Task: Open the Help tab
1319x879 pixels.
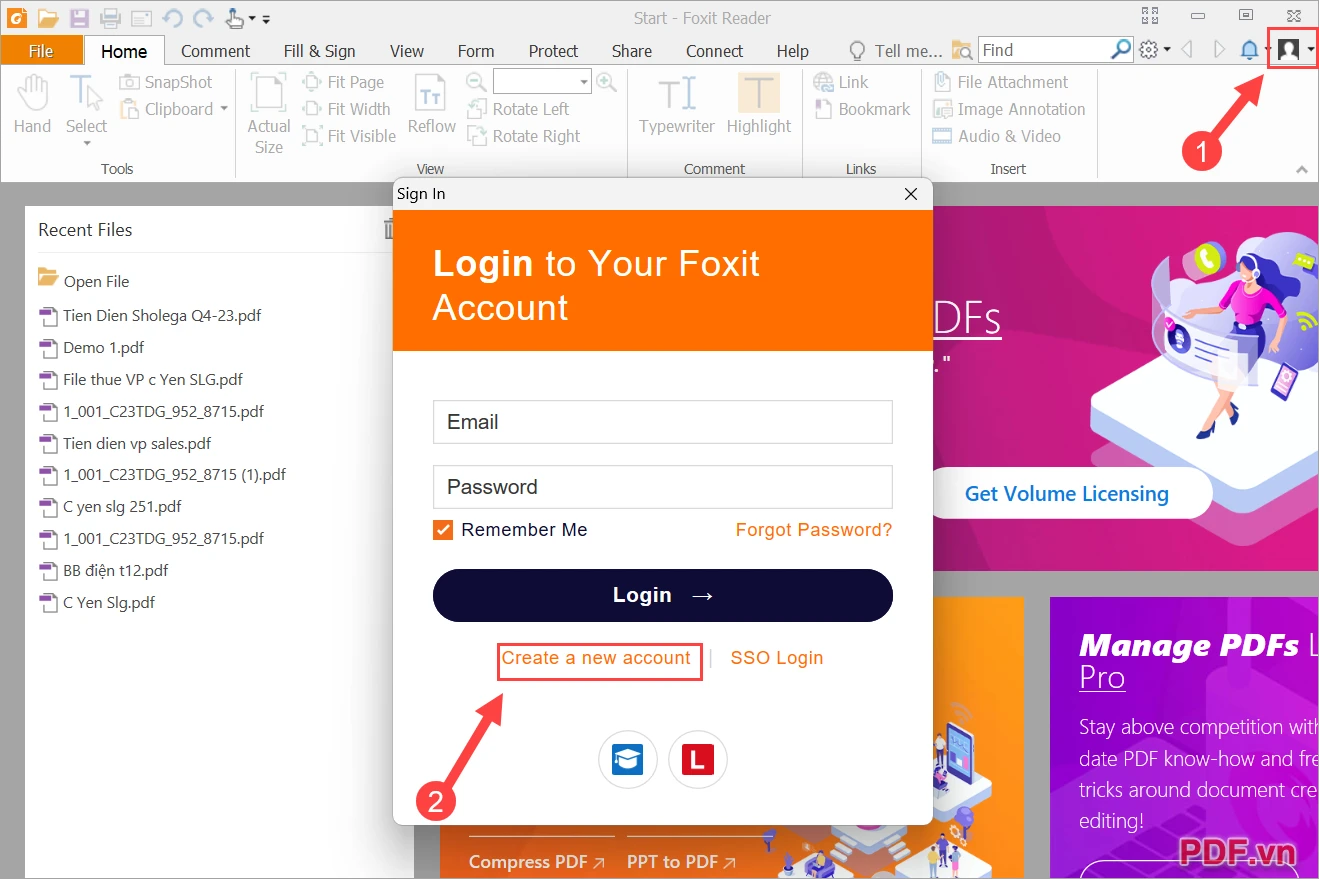Action: (x=792, y=51)
